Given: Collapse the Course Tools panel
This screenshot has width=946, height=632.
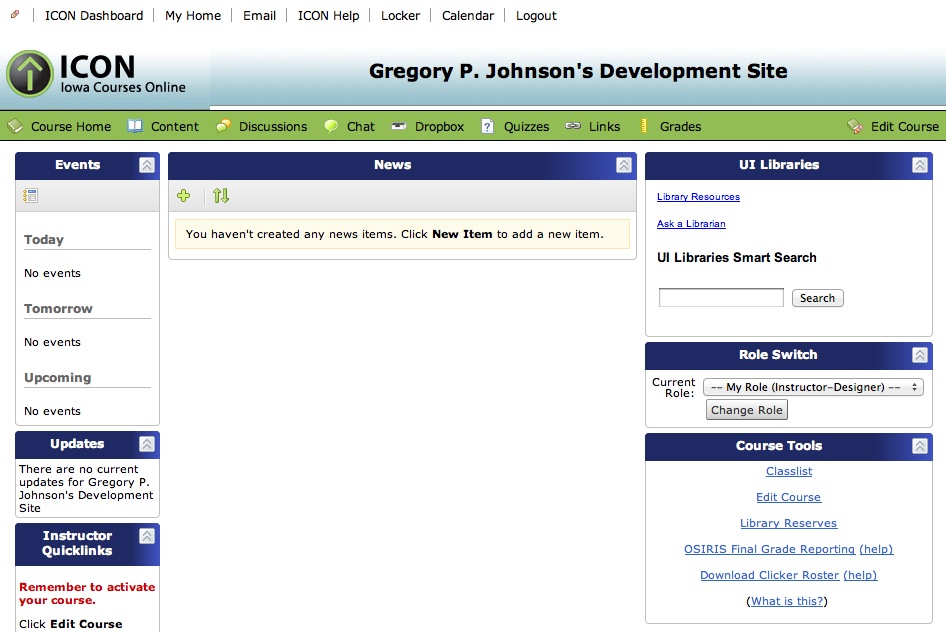Looking at the screenshot, I should click(918, 446).
